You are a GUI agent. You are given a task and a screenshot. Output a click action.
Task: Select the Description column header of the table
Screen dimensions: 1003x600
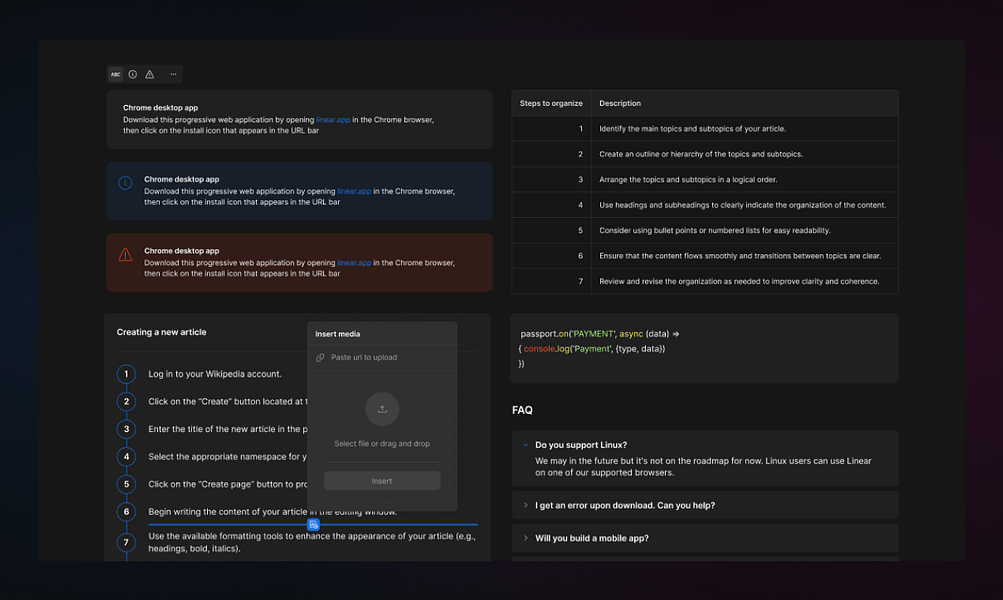tap(620, 103)
